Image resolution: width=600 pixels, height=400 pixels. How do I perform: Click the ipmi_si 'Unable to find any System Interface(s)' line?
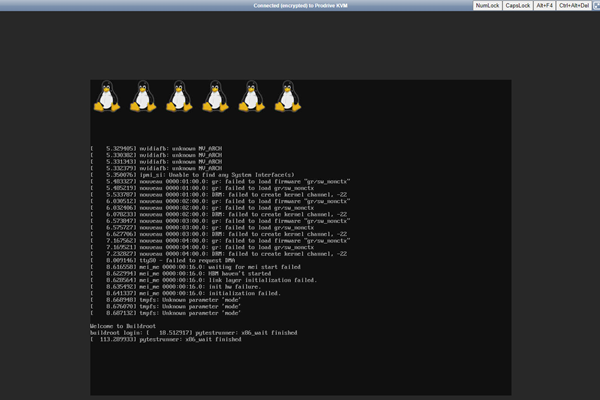[192, 175]
